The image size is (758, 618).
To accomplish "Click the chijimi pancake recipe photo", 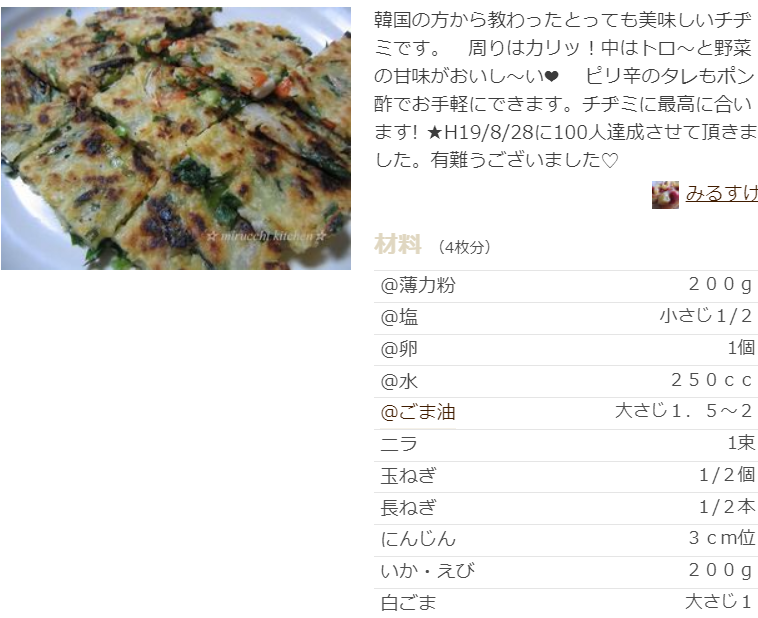I will 176,138.
